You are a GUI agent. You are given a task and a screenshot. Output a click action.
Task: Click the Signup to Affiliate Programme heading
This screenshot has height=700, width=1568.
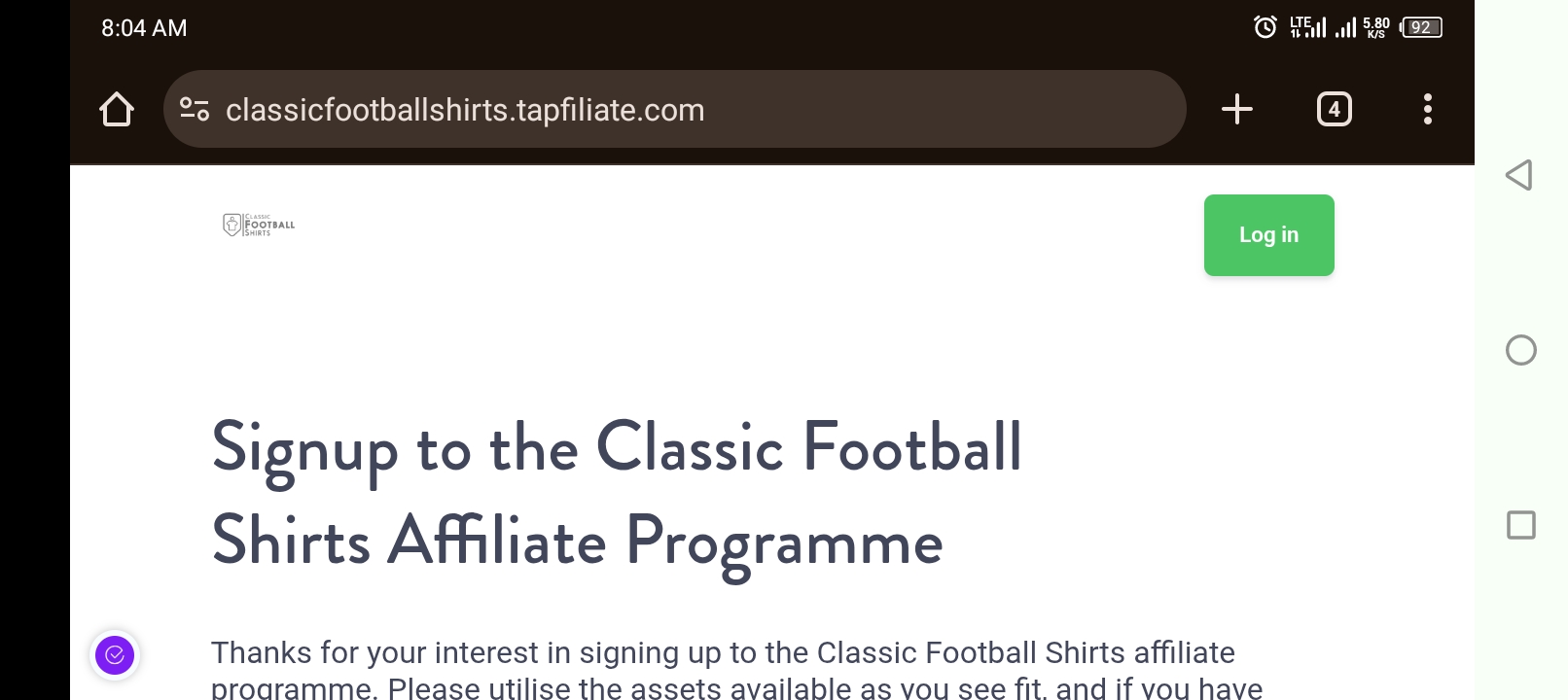click(617, 496)
